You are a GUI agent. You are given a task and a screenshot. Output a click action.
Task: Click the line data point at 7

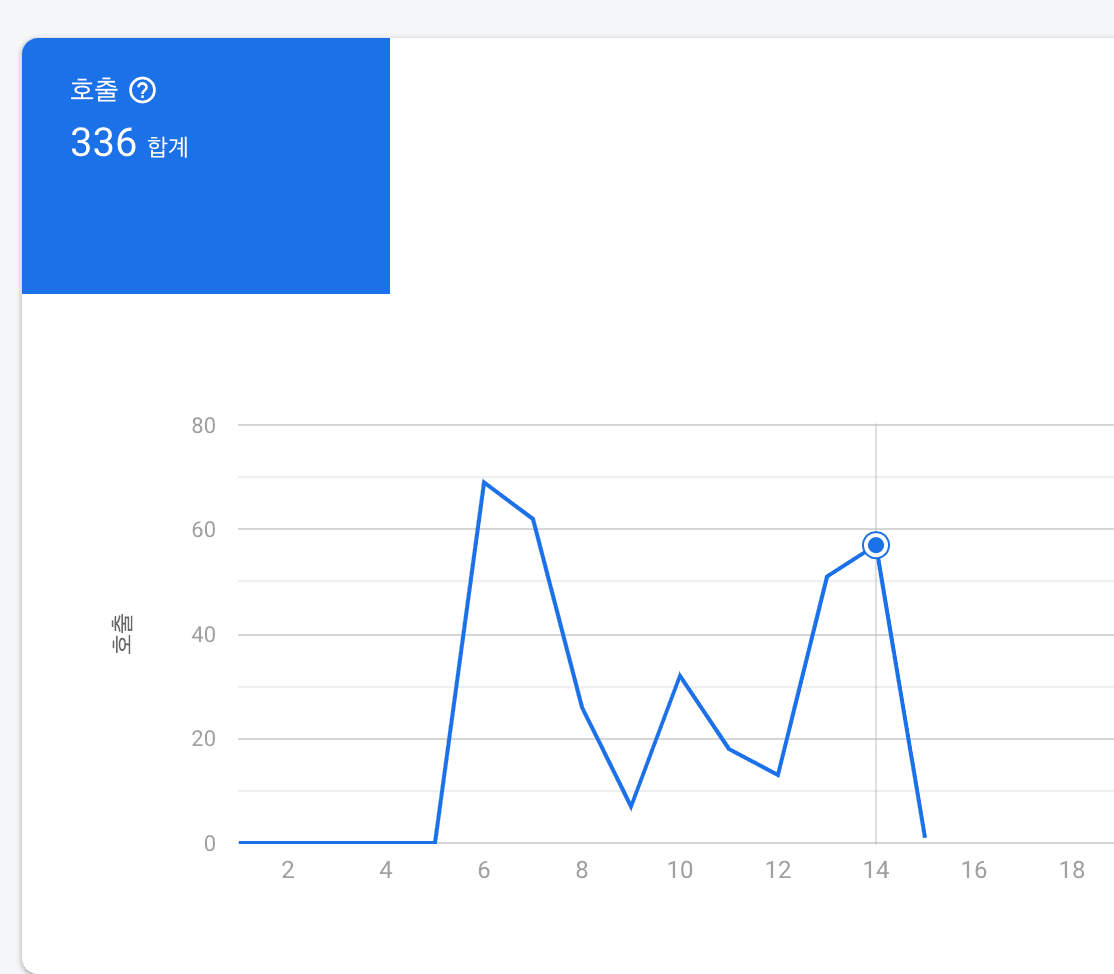pos(533,518)
